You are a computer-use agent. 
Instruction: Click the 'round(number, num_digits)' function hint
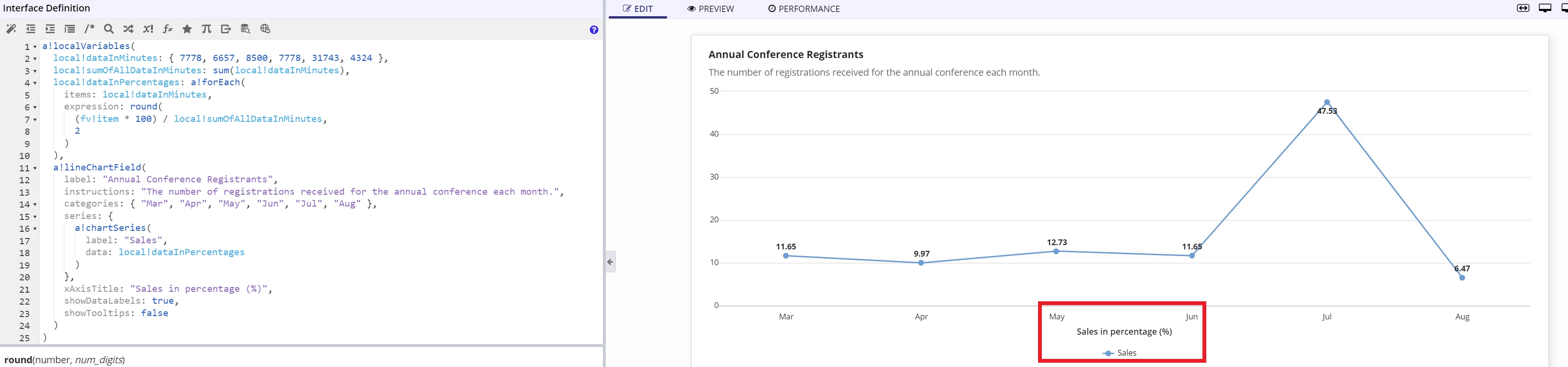click(x=64, y=360)
